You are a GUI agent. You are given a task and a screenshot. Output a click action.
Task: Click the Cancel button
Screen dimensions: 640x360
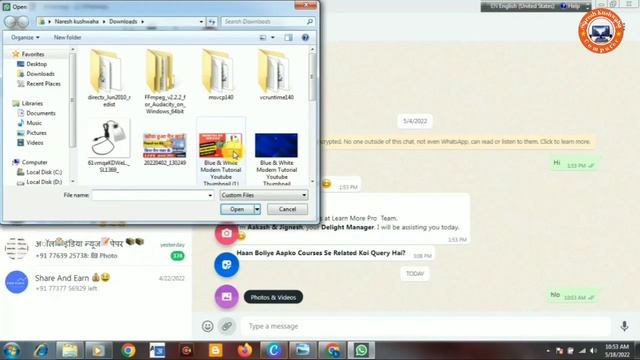click(287, 209)
